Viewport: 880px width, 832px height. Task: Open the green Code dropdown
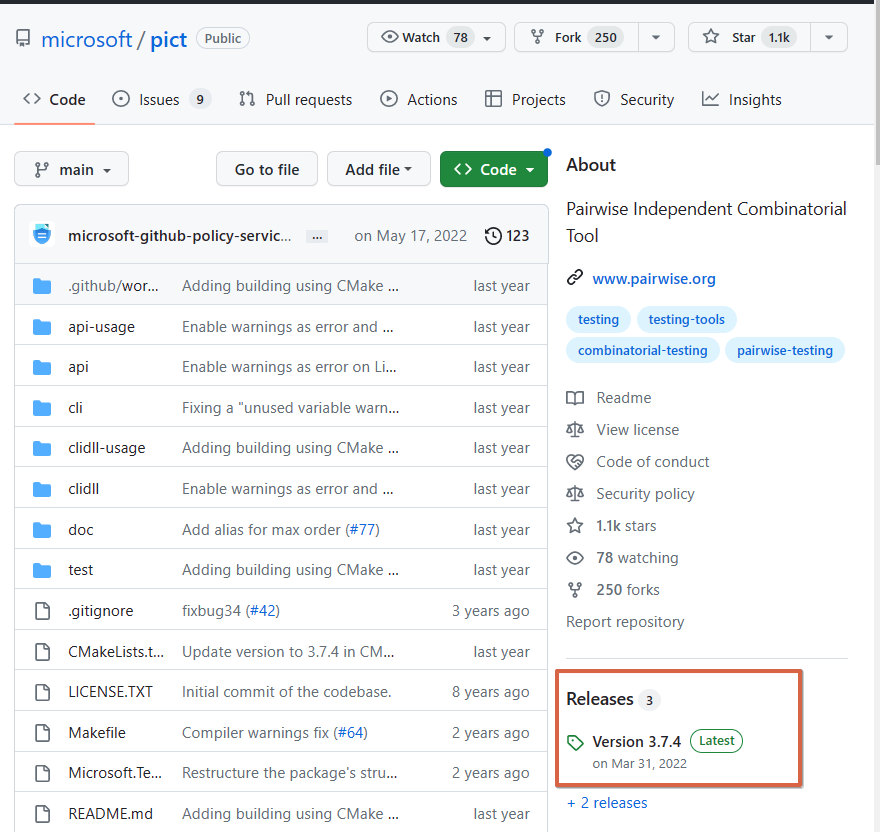click(494, 169)
